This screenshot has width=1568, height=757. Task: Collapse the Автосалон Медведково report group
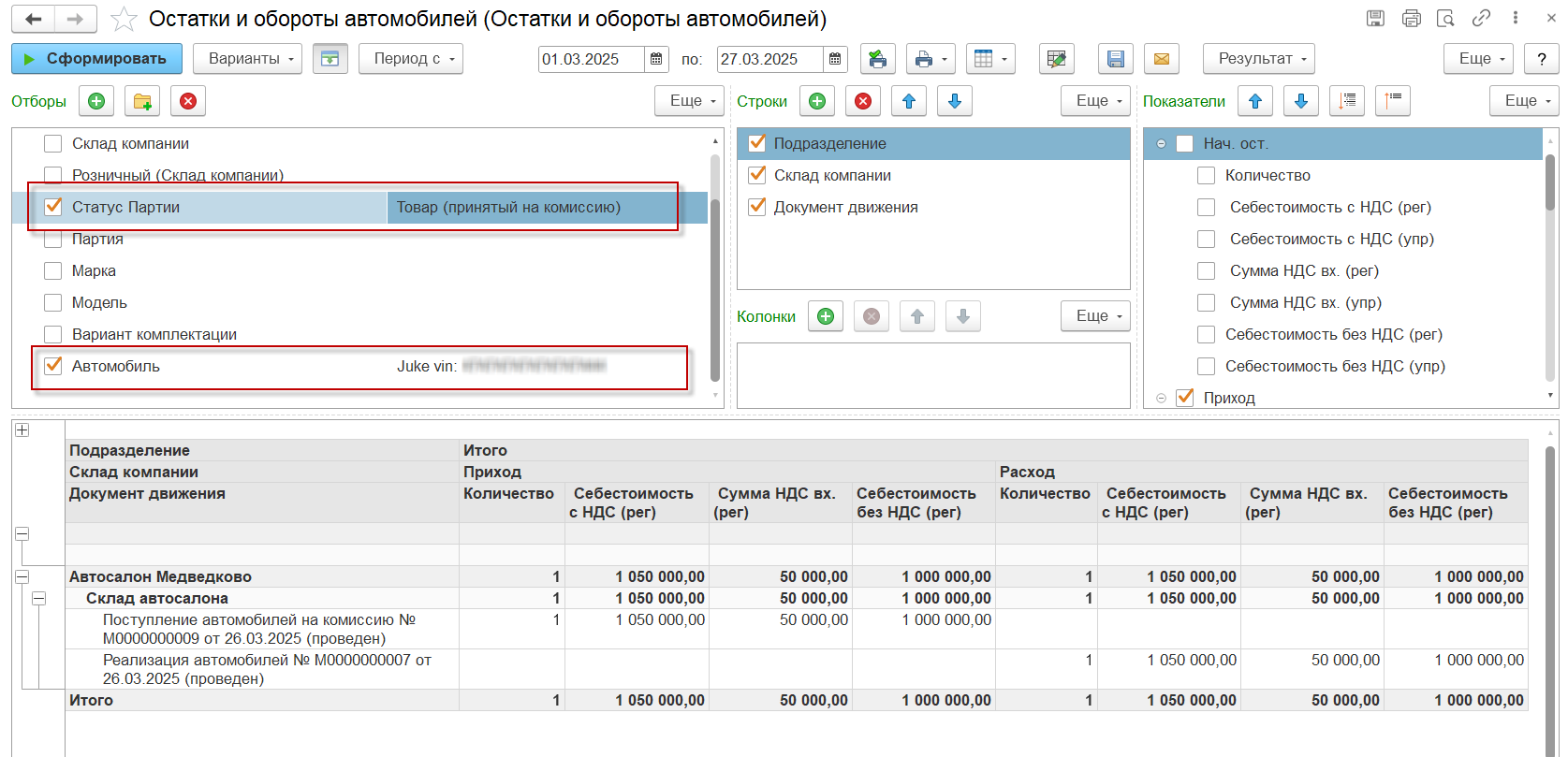22,577
